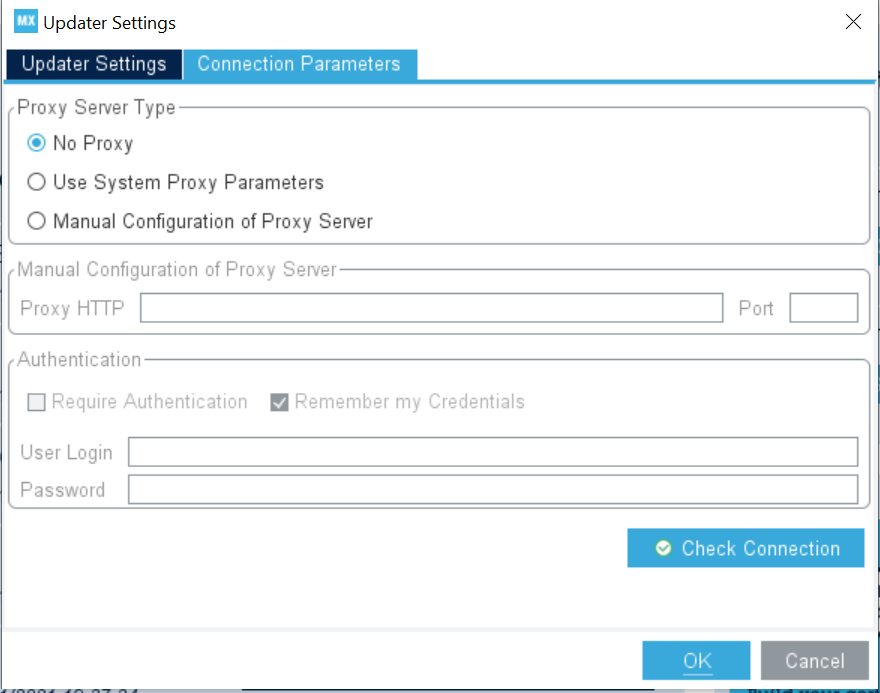Select the No Proxy radio button

pyautogui.click(x=36, y=143)
